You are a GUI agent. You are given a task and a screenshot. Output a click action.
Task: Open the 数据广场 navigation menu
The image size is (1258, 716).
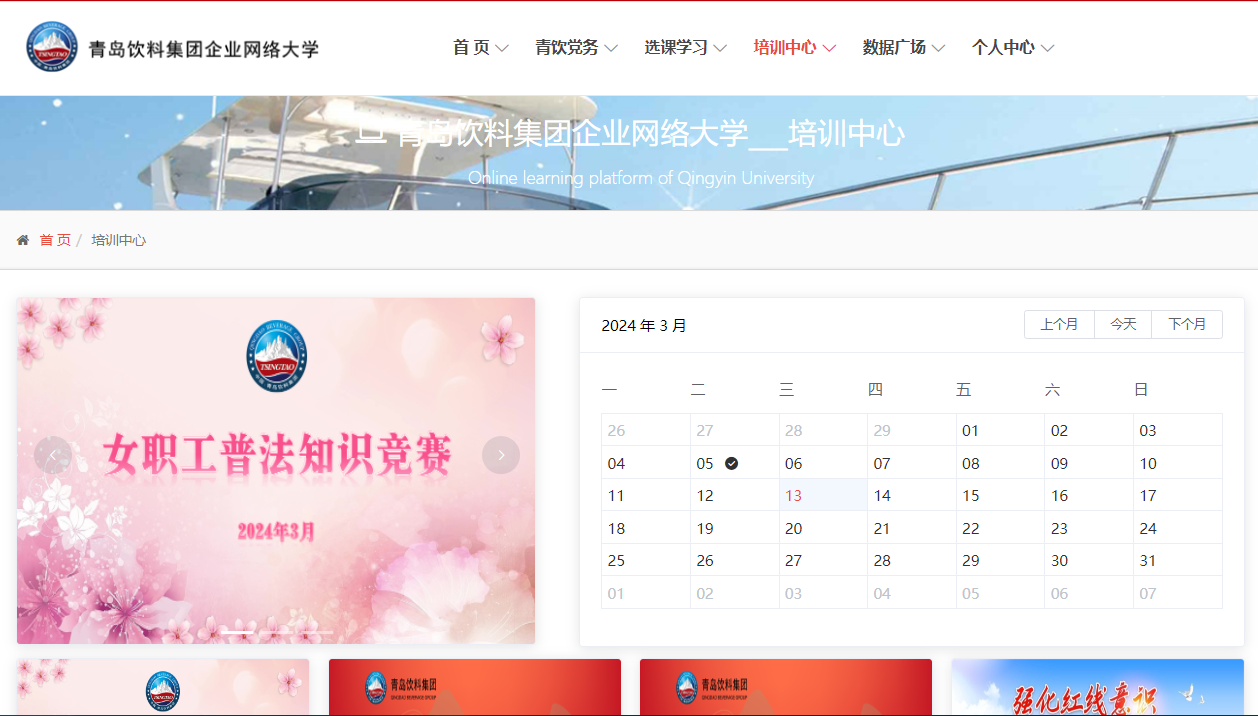pyautogui.click(x=903, y=47)
